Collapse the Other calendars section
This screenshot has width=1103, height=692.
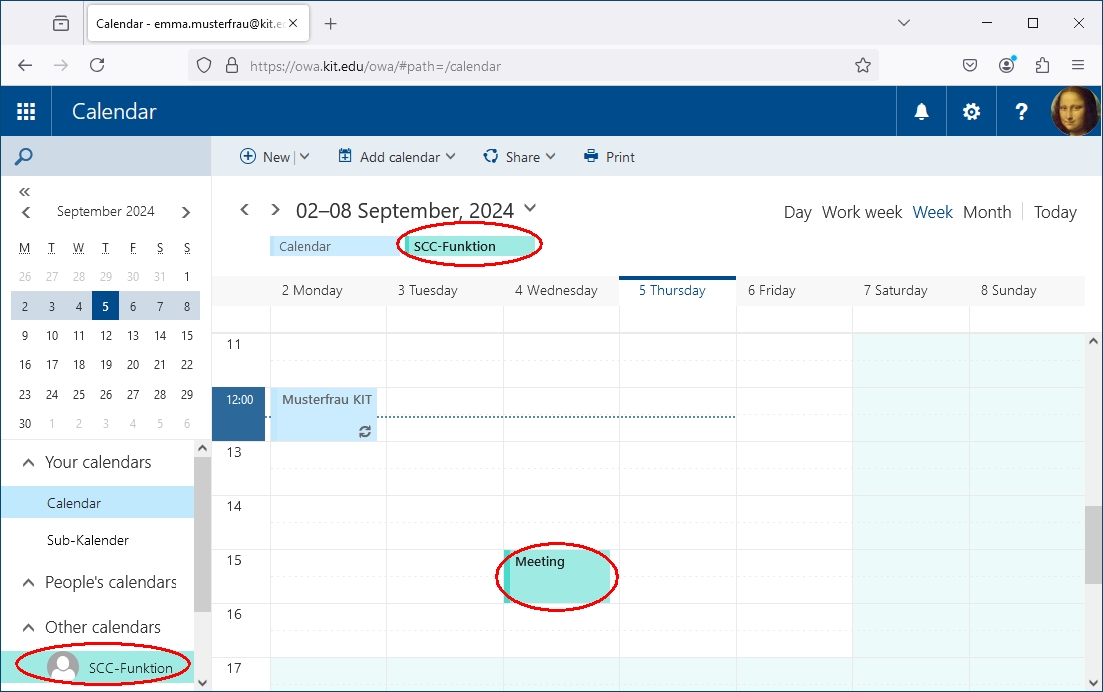pyautogui.click(x=24, y=627)
